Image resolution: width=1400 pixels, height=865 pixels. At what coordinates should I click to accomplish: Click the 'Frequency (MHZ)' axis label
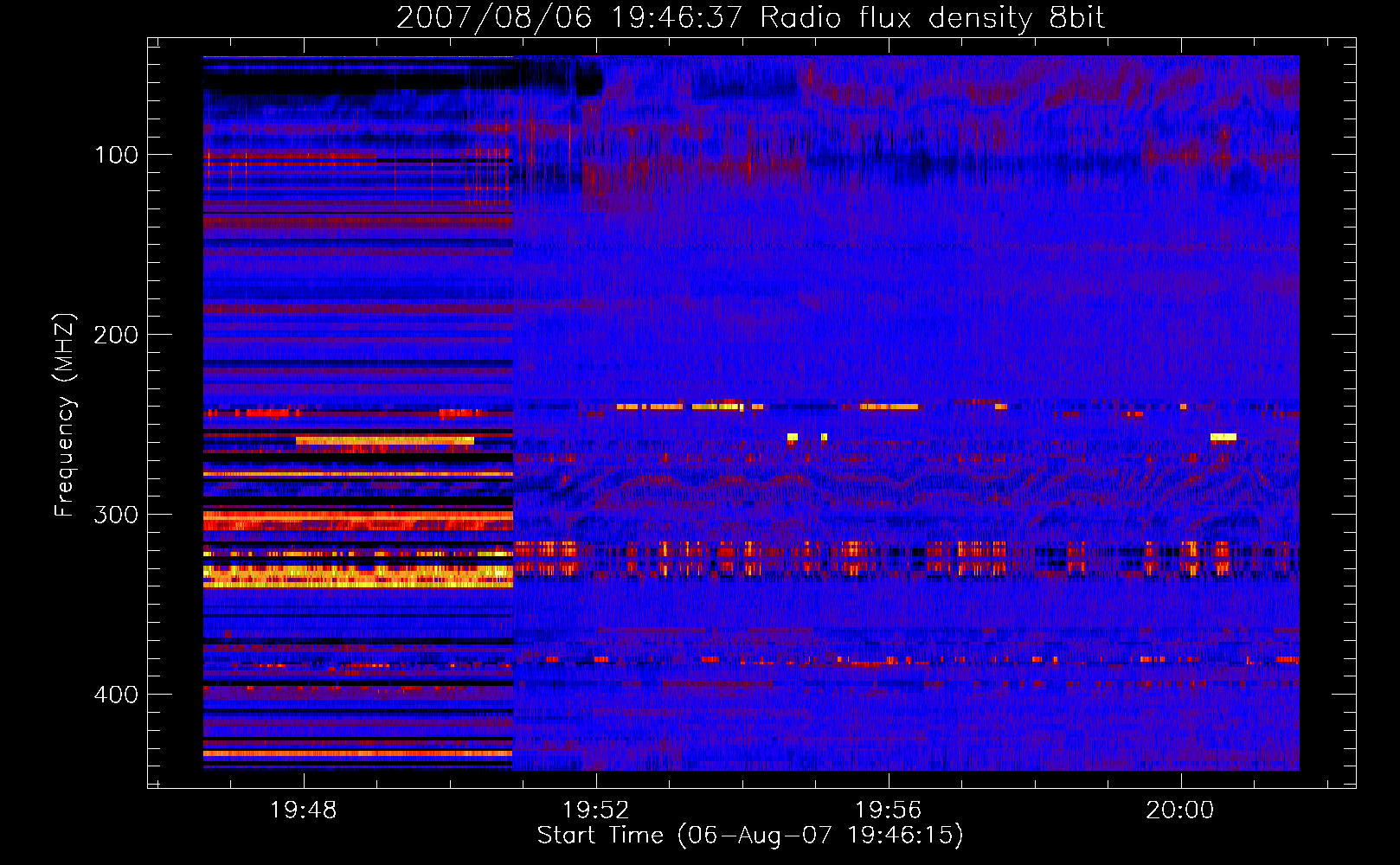(x=65, y=415)
